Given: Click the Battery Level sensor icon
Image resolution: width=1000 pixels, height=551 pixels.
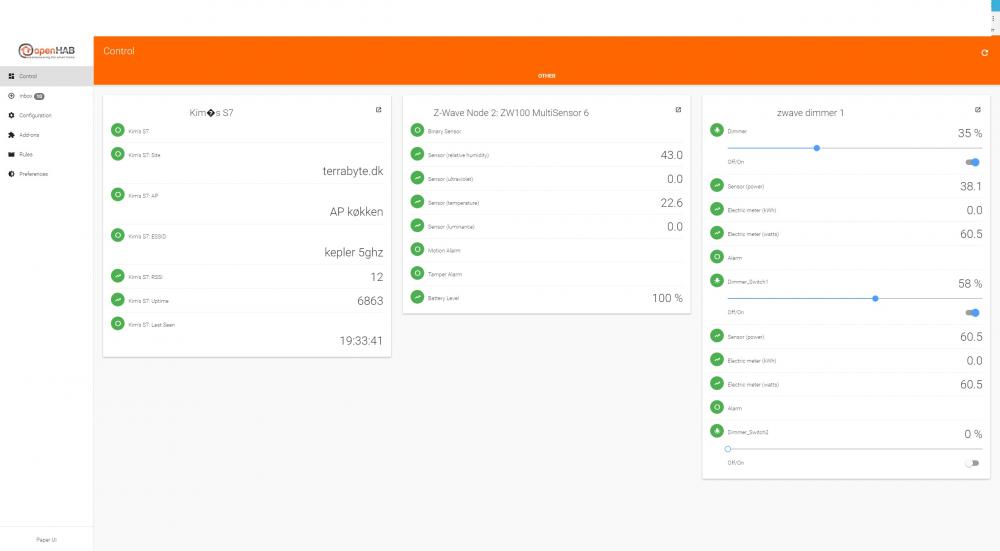Looking at the screenshot, I should [417, 297].
